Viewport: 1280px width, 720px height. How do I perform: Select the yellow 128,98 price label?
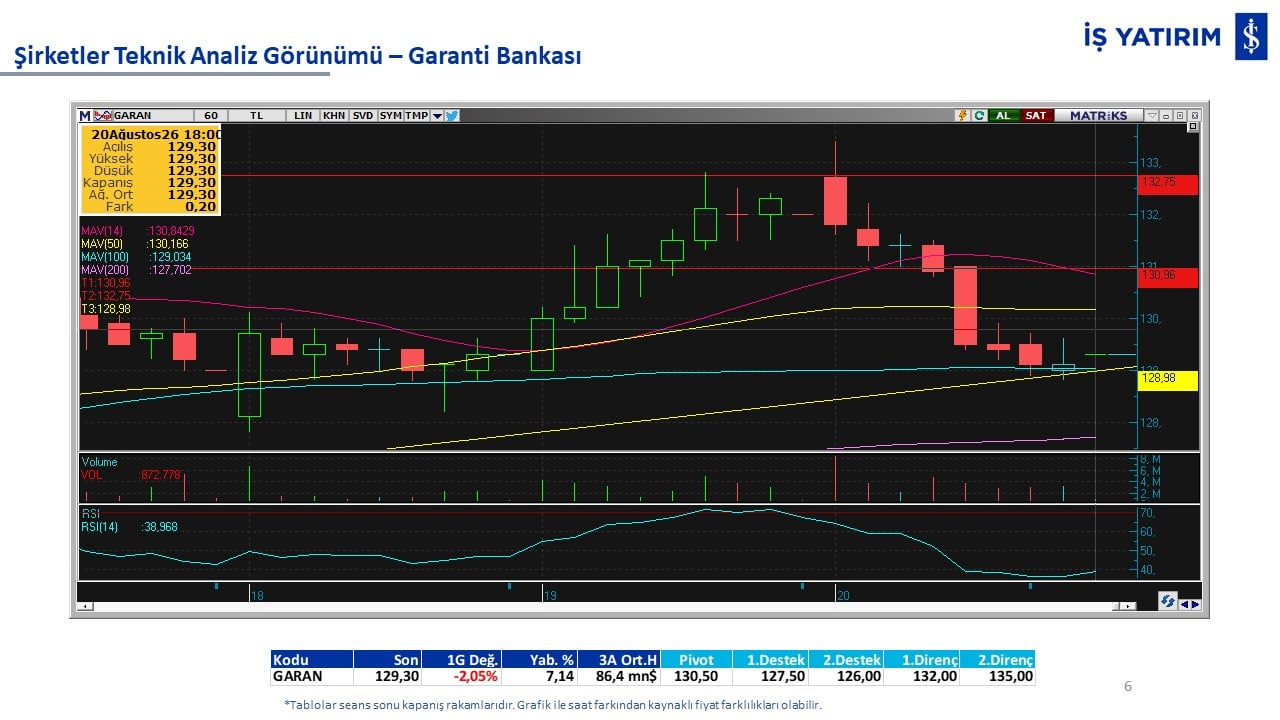pos(1168,379)
